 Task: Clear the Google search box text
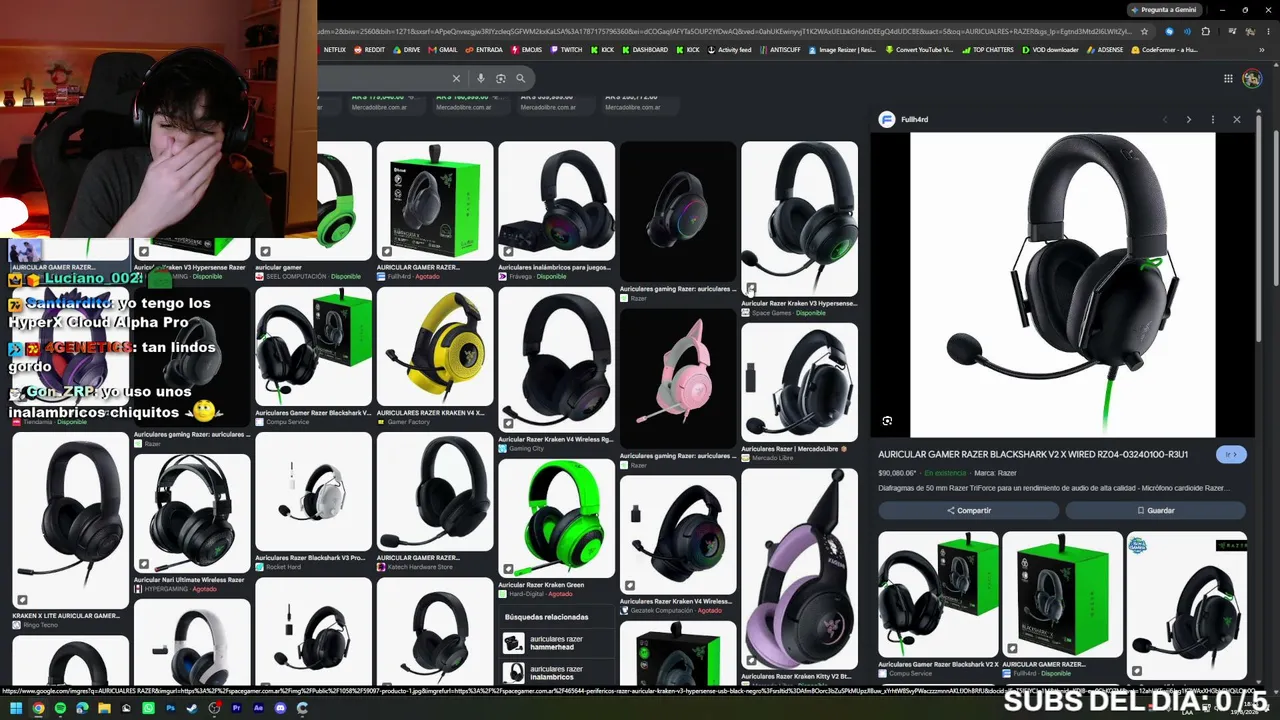point(456,78)
